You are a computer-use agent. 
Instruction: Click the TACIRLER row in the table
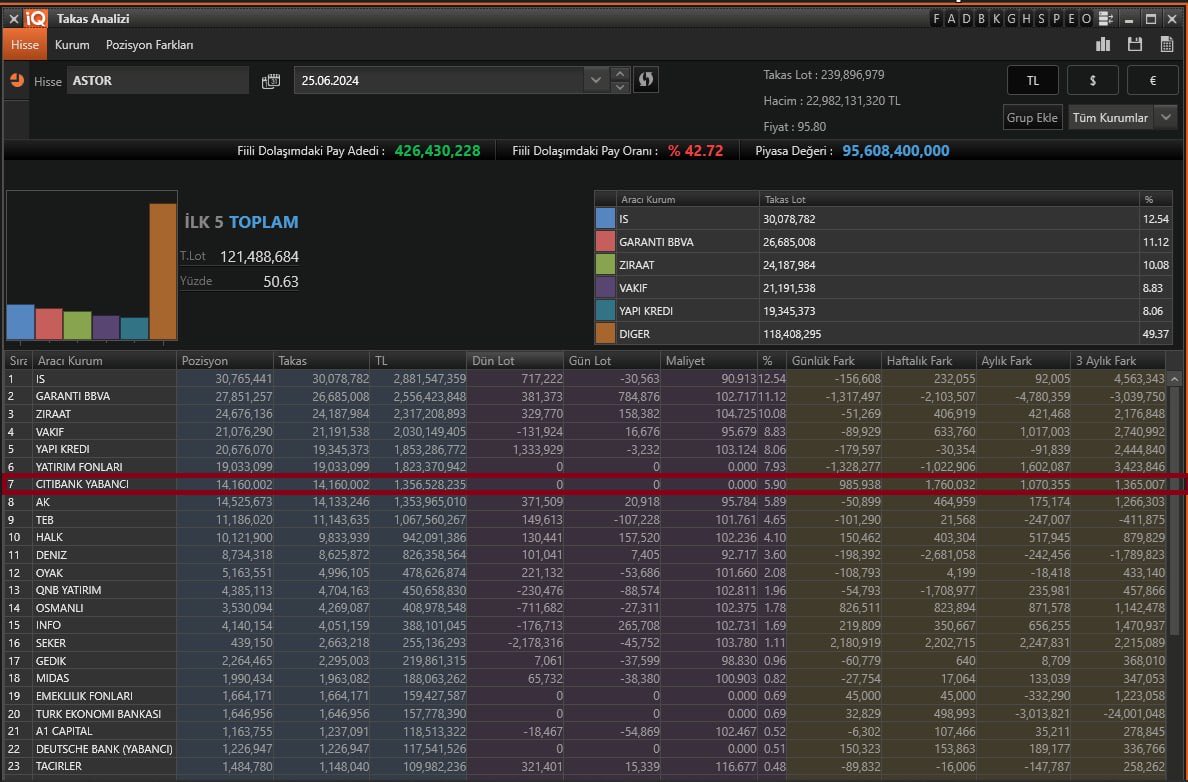585,766
